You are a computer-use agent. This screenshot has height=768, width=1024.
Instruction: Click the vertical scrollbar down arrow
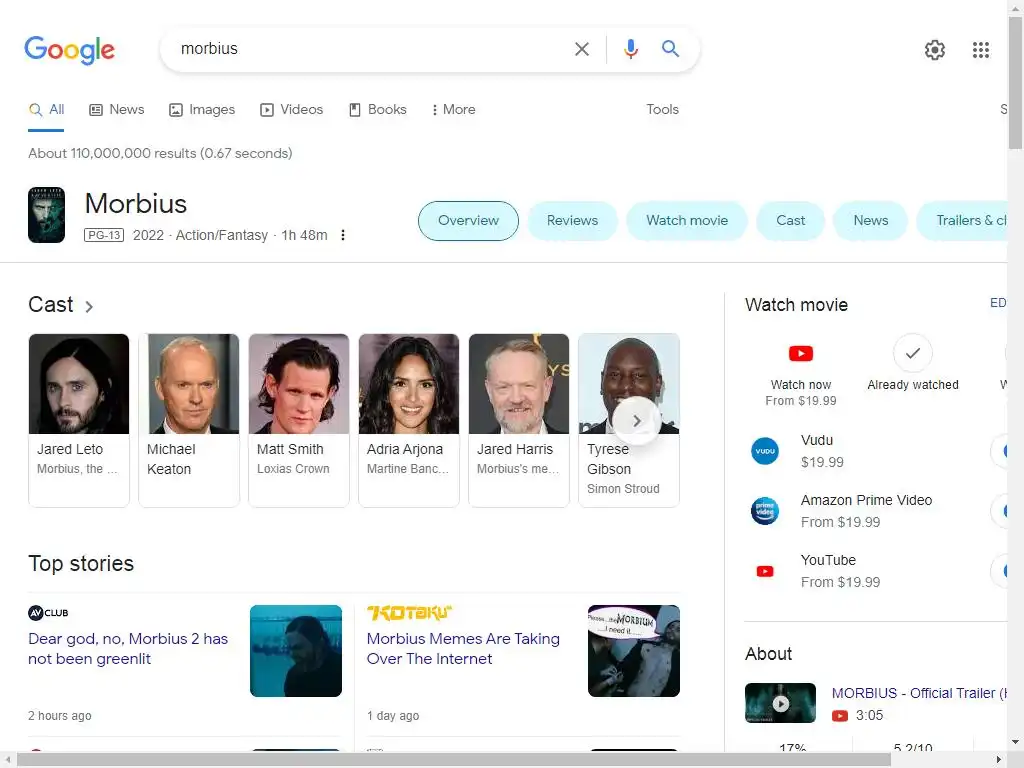(x=1016, y=743)
